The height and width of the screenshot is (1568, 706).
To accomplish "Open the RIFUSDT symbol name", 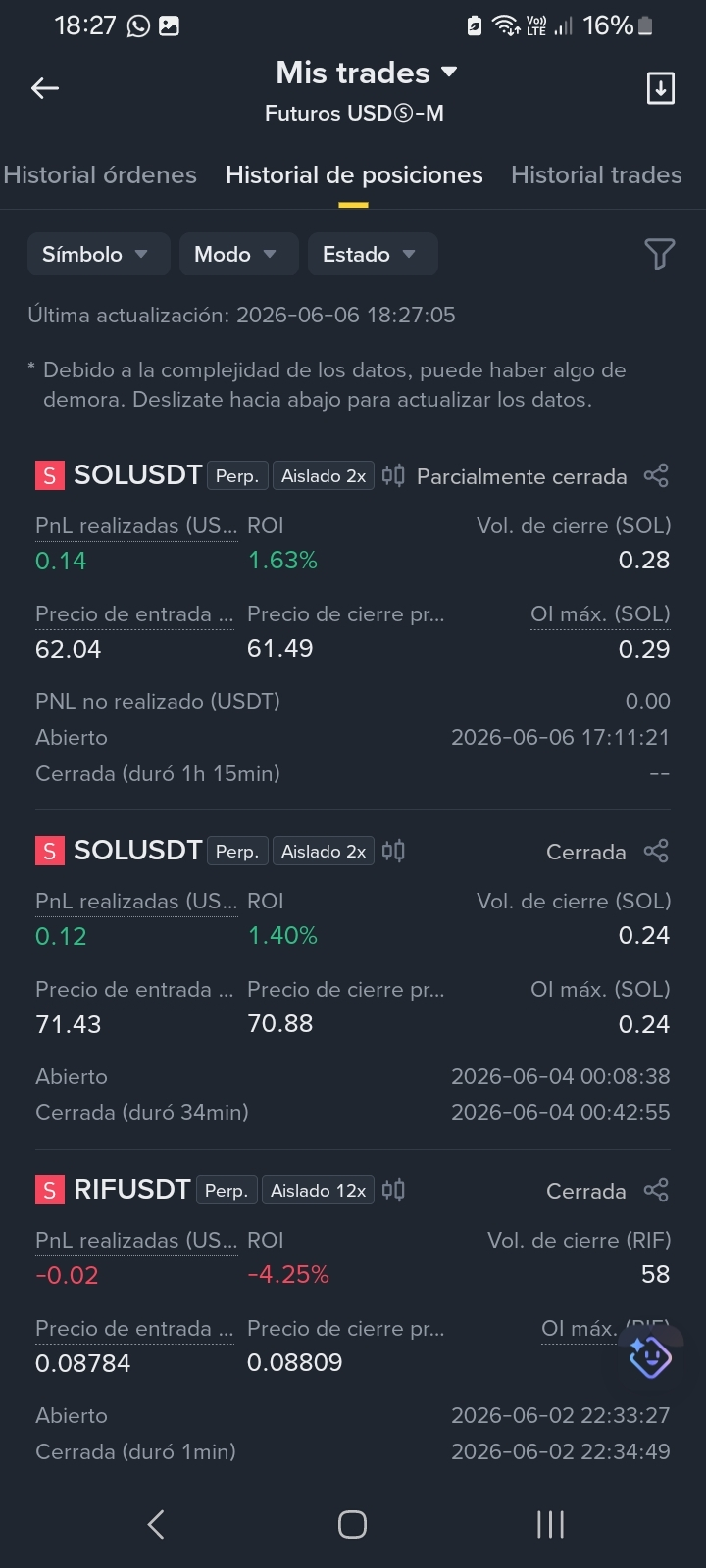I will coord(131,1190).
